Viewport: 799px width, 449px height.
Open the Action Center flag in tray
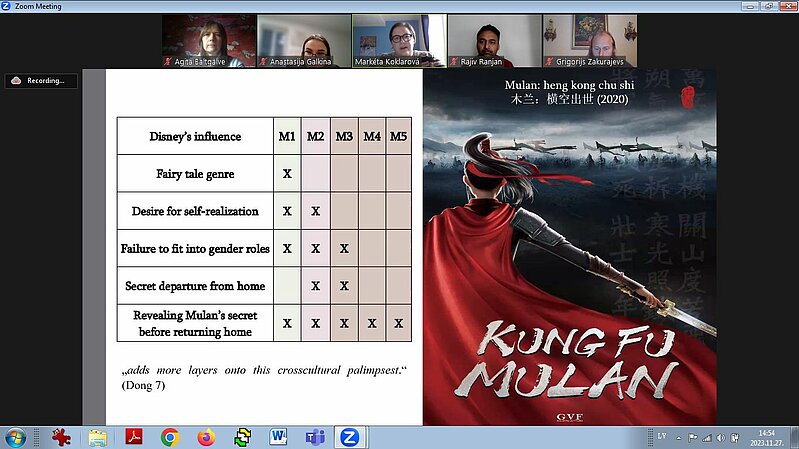693,437
